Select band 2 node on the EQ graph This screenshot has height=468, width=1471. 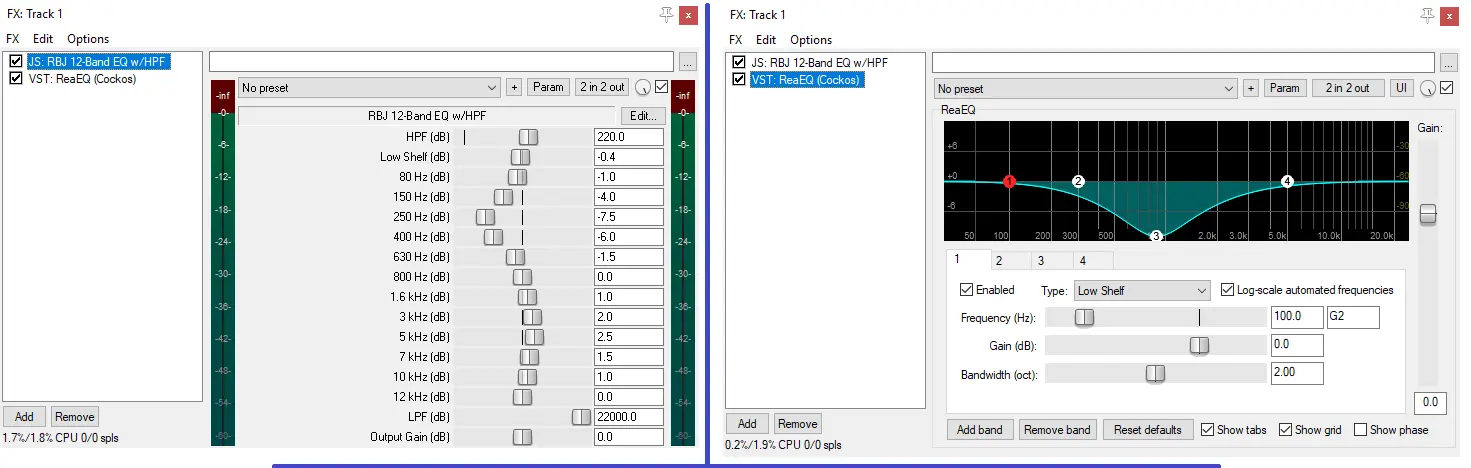pyautogui.click(x=1078, y=182)
